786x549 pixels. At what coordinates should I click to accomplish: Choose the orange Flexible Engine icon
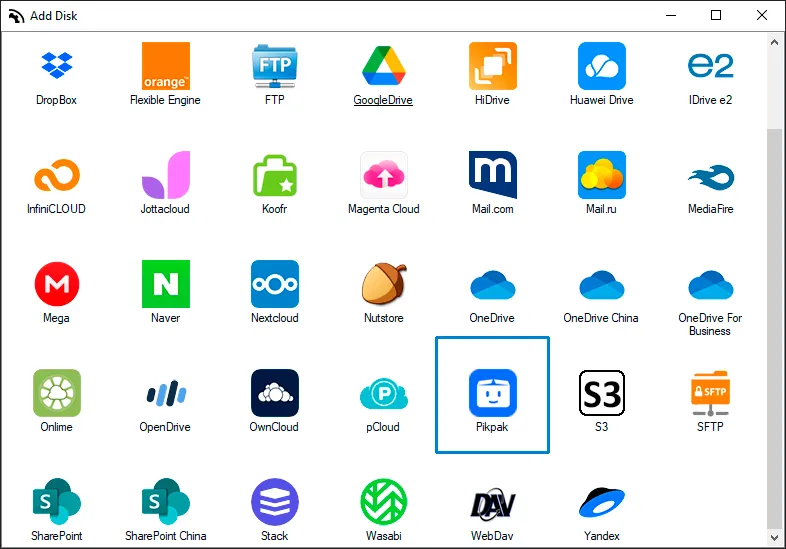(x=166, y=66)
